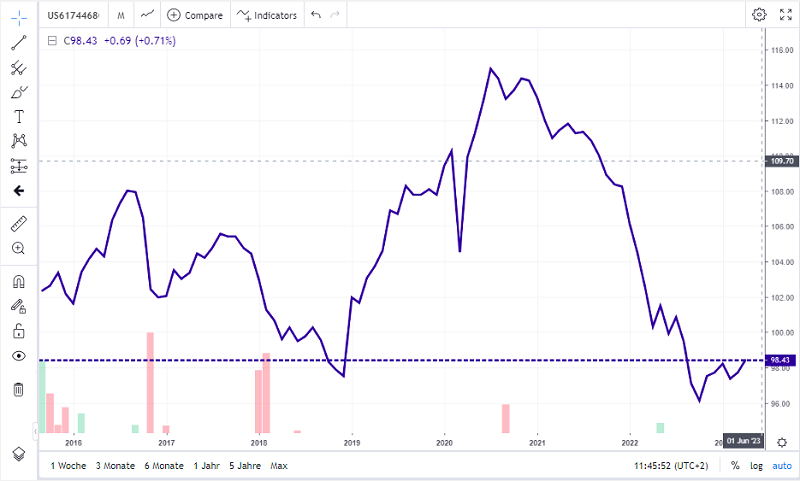This screenshot has width=800, height=481.
Task: Click the zoom in magnifier tool
Action: (18, 247)
